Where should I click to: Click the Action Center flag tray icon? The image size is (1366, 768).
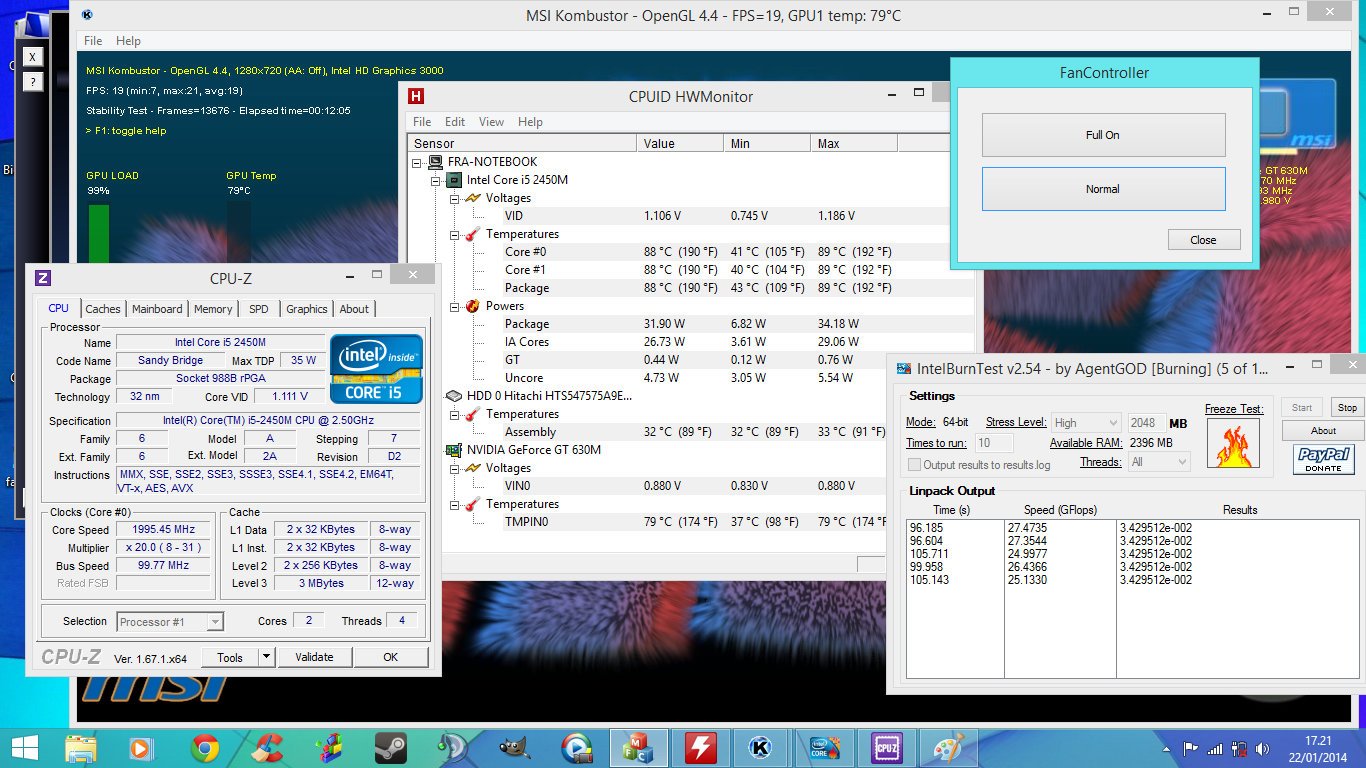point(1191,748)
